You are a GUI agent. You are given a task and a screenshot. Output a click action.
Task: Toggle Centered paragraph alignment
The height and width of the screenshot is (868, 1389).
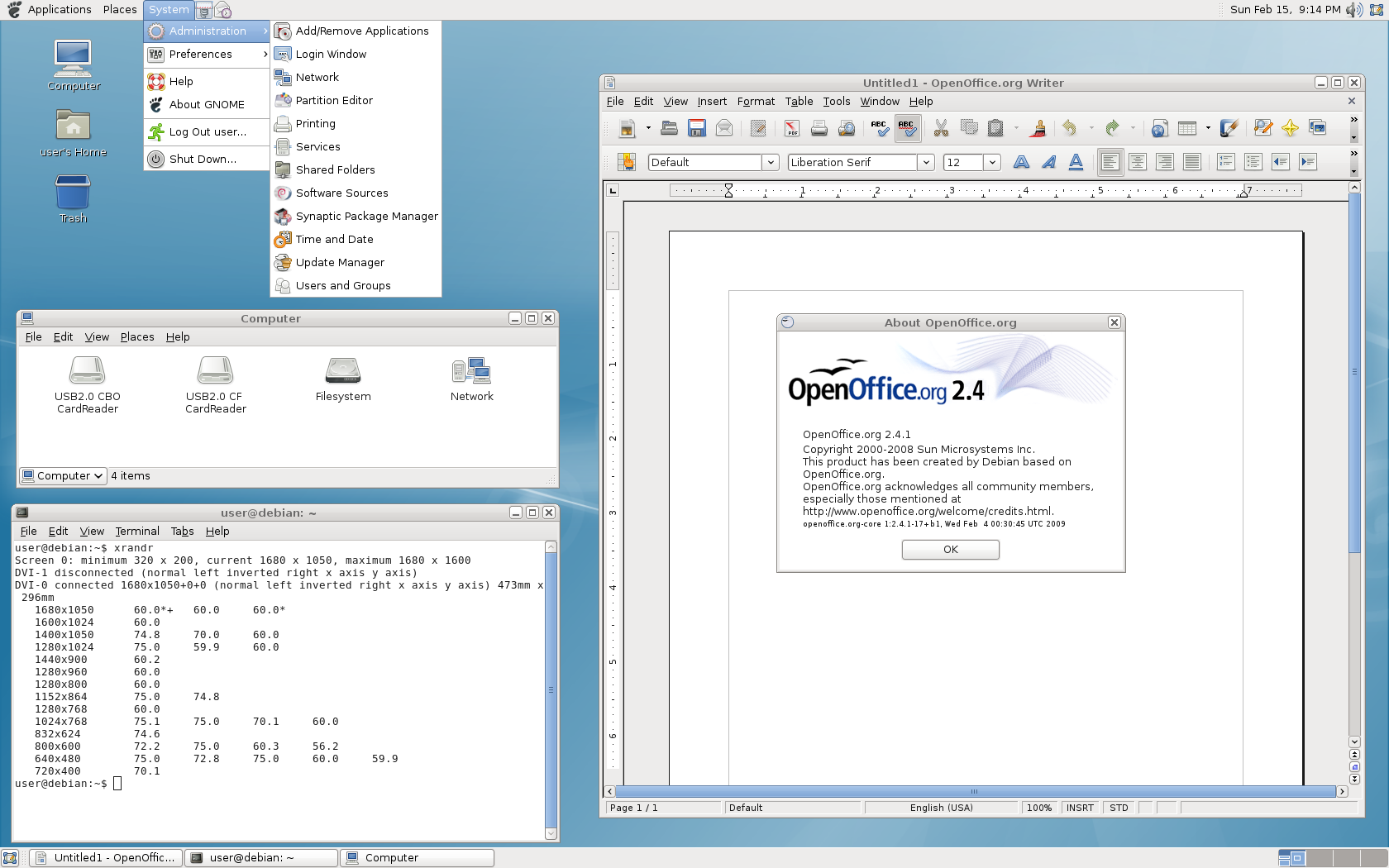[1138, 162]
